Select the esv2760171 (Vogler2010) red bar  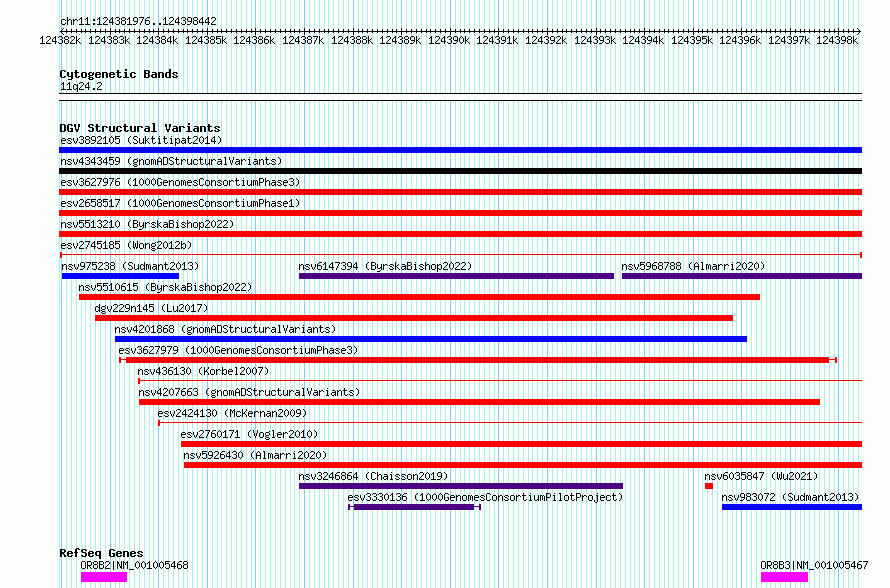[522, 444]
